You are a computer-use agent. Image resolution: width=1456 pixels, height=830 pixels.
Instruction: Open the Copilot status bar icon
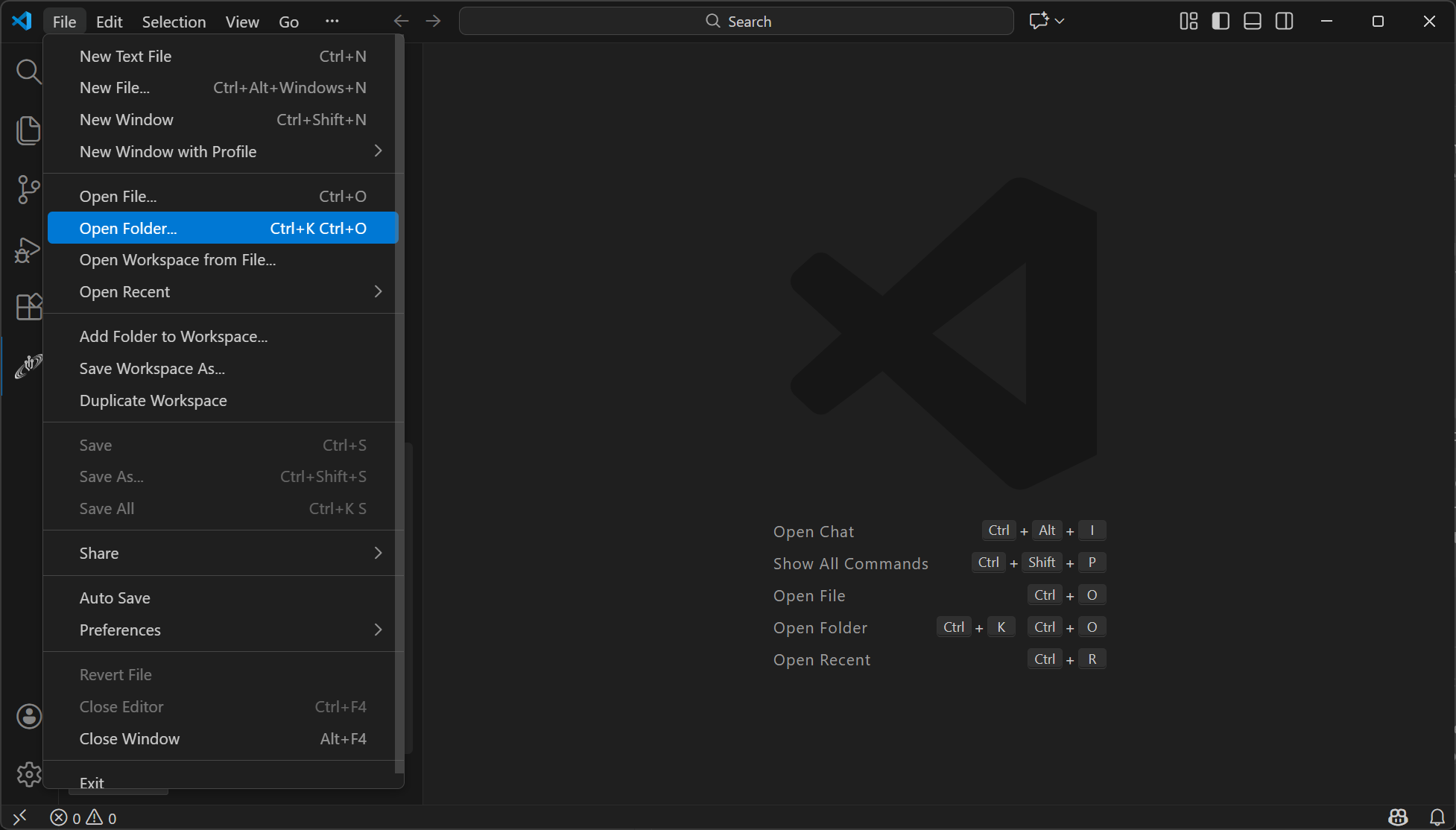tap(1398, 817)
